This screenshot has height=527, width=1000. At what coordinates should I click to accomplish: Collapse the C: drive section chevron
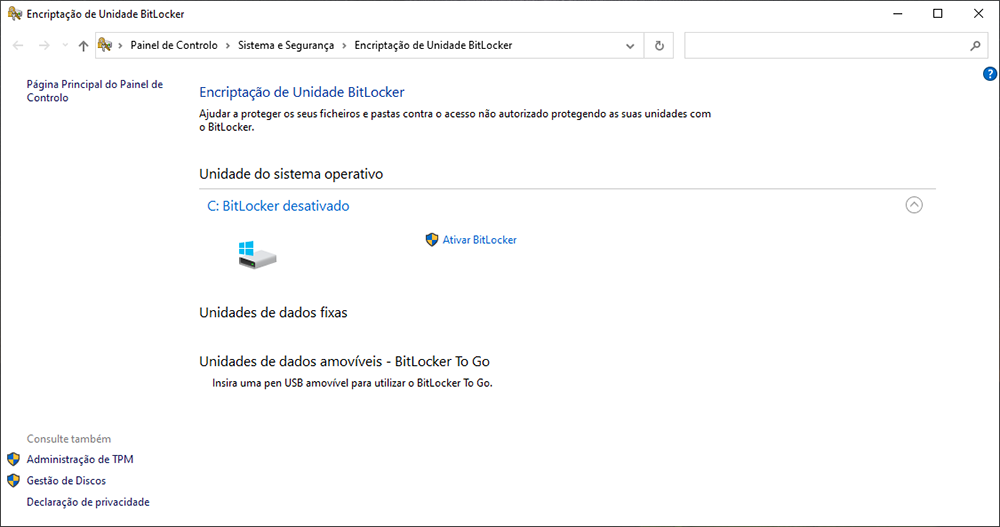pos(914,205)
